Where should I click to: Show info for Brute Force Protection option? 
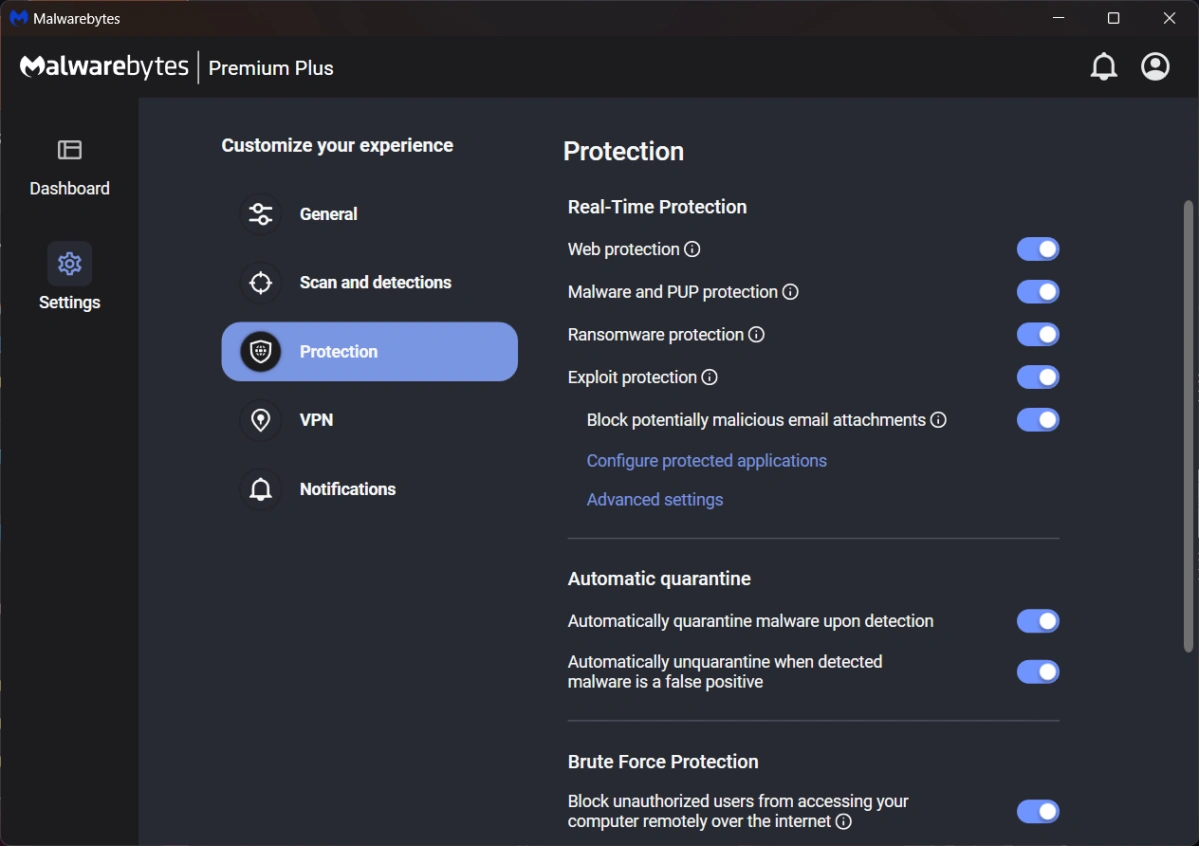(x=844, y=822)
